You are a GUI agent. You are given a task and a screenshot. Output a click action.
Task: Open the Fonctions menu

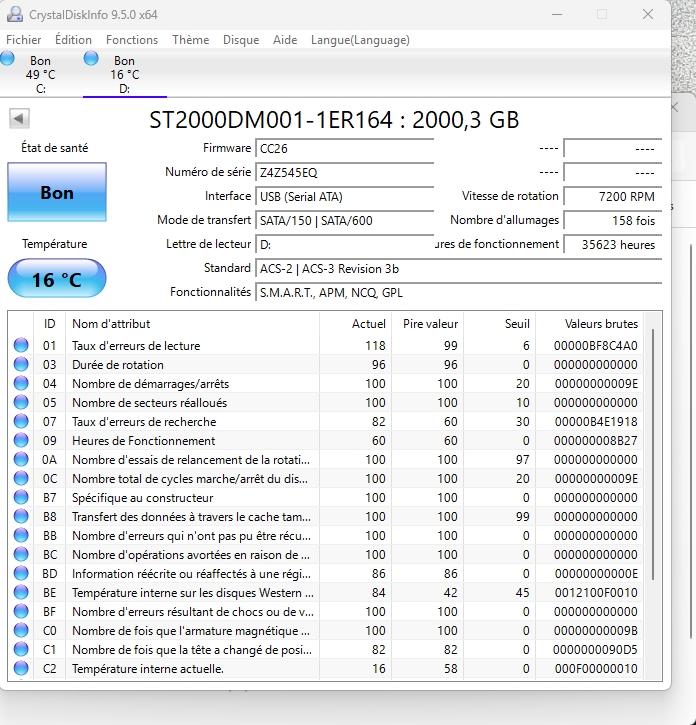[x=132, y=40]
